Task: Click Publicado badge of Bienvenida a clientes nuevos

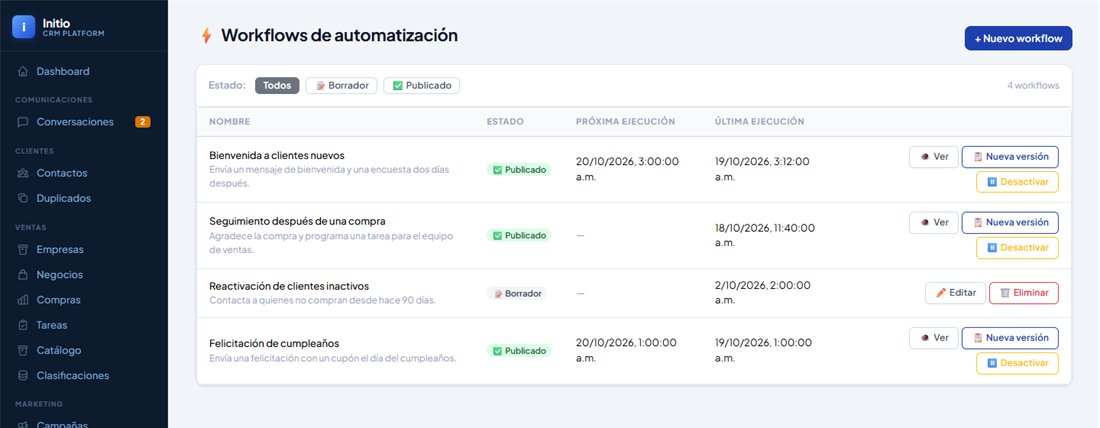Action: 519,170
